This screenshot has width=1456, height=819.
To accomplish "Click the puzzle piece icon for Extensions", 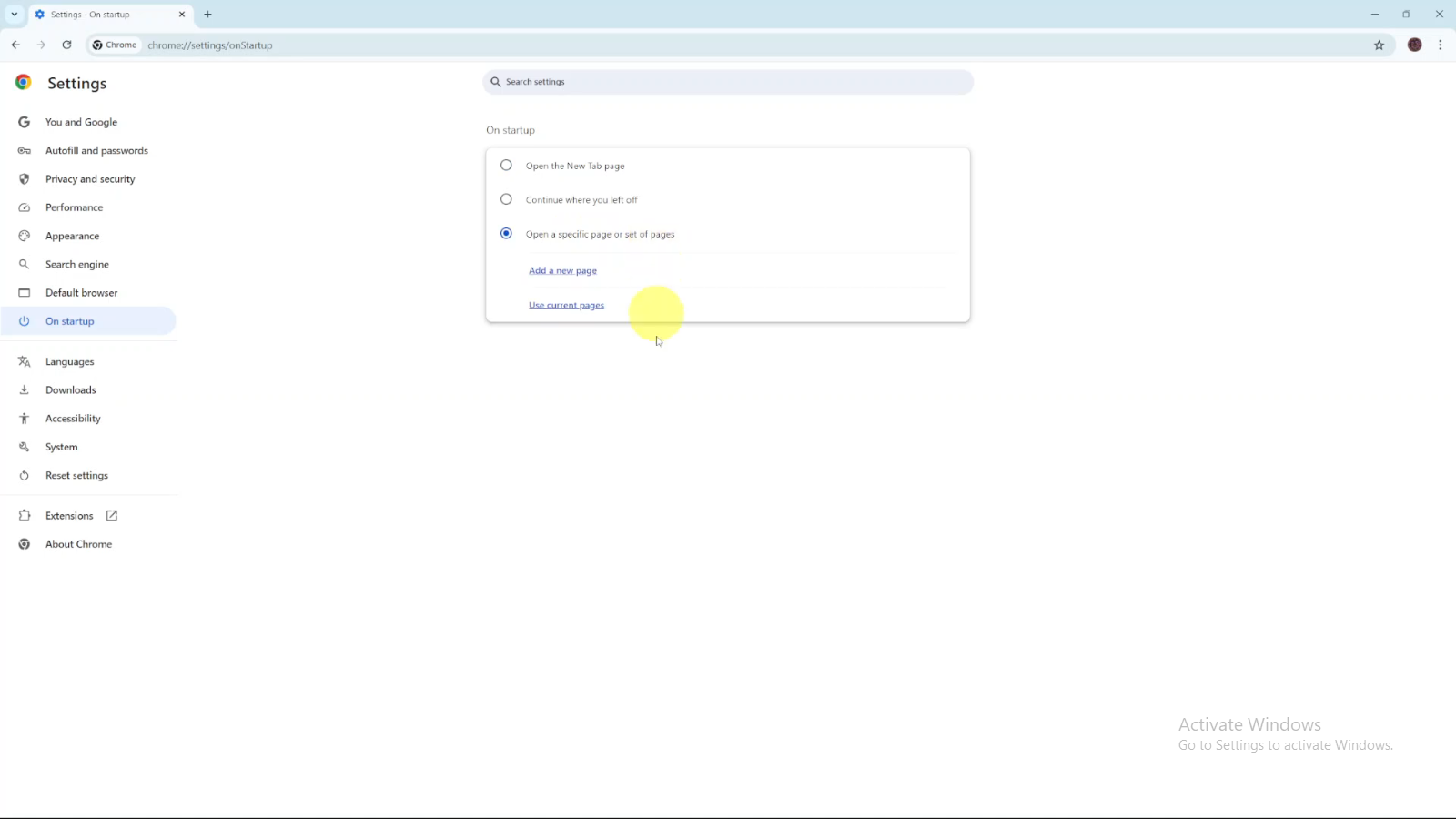I will (25, 515).
